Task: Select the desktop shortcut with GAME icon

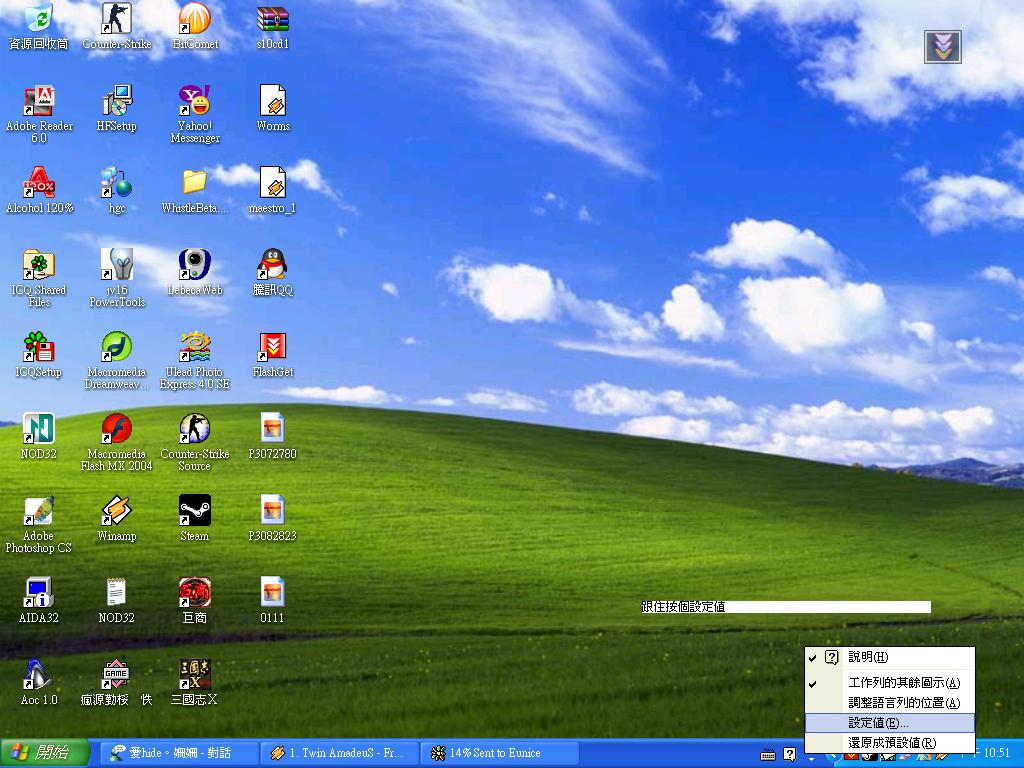Action: pos(116,682)
